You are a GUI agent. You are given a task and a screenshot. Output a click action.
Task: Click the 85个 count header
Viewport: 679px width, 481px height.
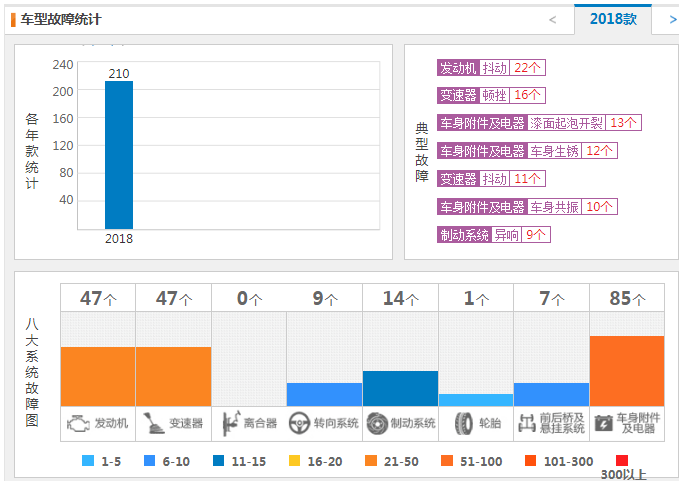pos(627,298)
